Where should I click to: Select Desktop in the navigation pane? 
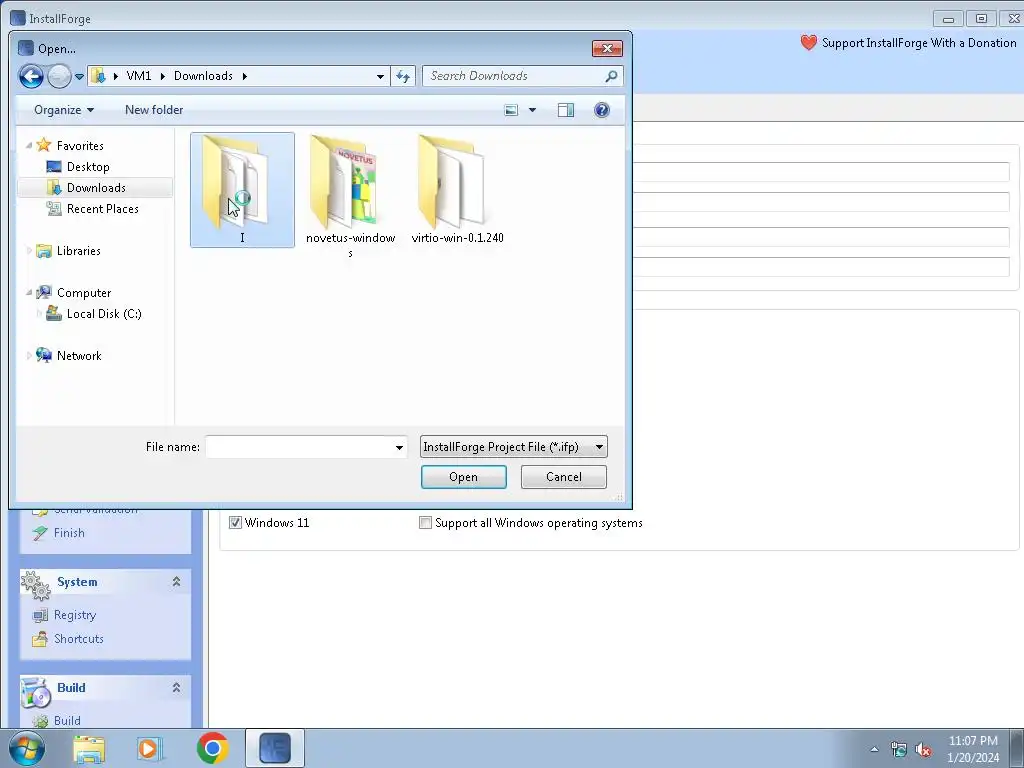(x=88, y=167)
